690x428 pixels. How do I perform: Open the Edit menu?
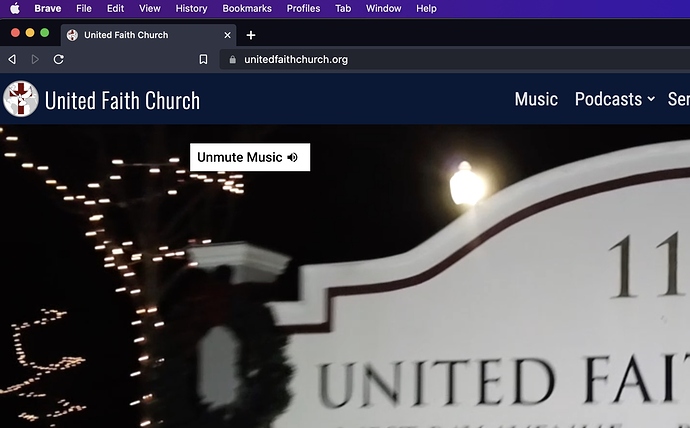pyautogui.click(x=115, y=8)
